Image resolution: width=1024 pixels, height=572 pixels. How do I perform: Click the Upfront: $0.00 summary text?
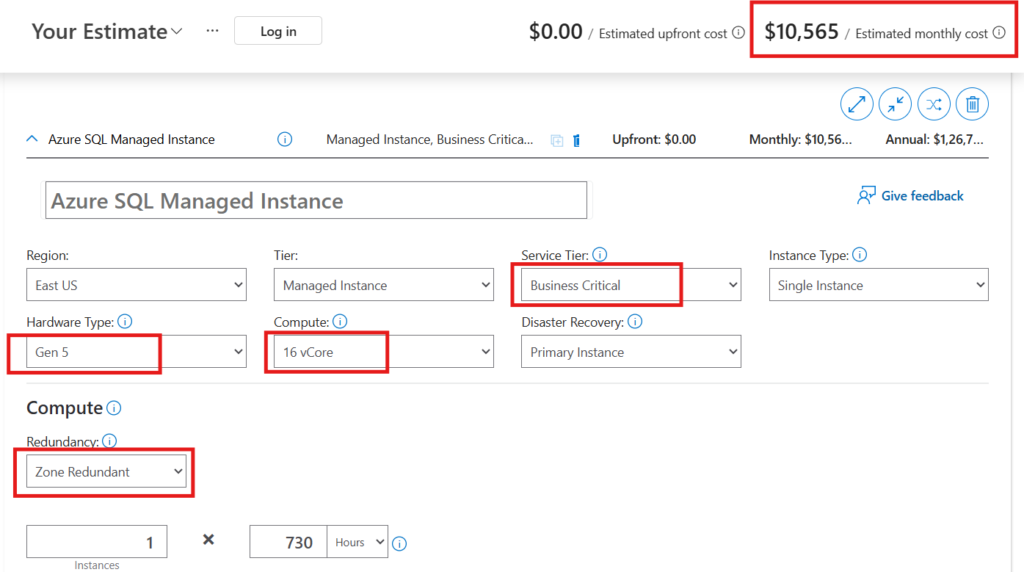coord(654,139)
